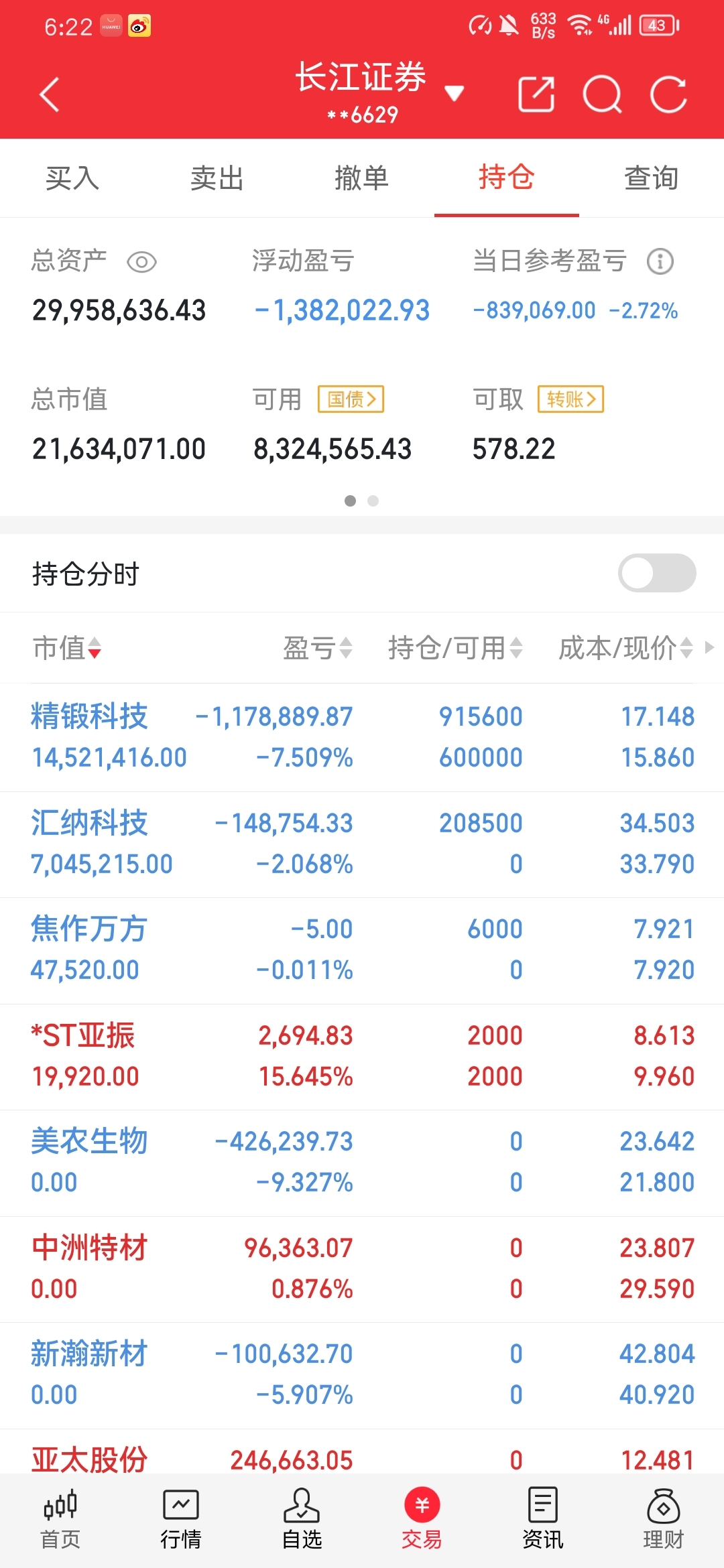This screenshot has height=1568, width=724.
Task: Tap Weibo notification icon in status bar
Action: click(x=139, y=26)
